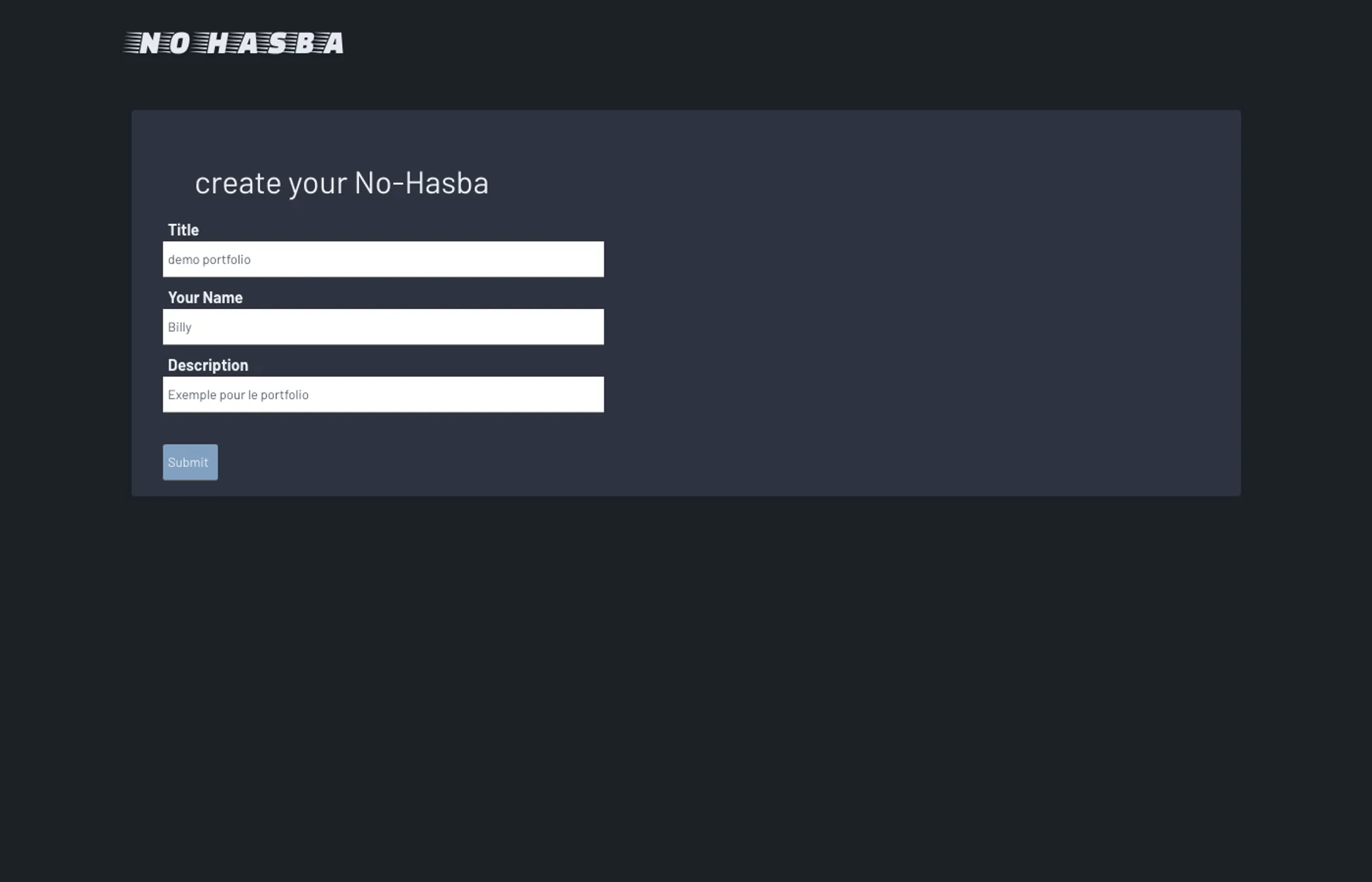Click the word 'create' in heading
The width and height of the screenshot is (1372, 882).
click(238, 183)
